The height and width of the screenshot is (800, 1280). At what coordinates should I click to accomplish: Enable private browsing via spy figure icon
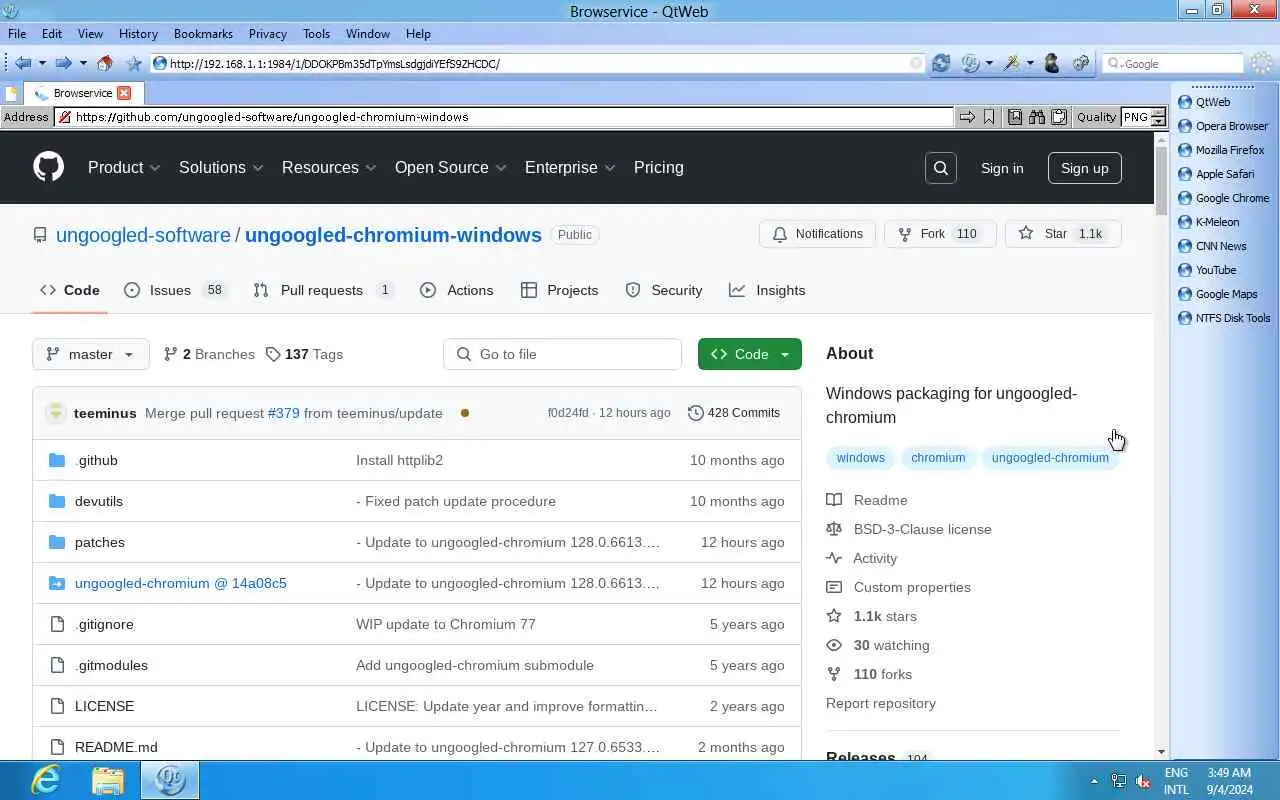pos(1051,63)
